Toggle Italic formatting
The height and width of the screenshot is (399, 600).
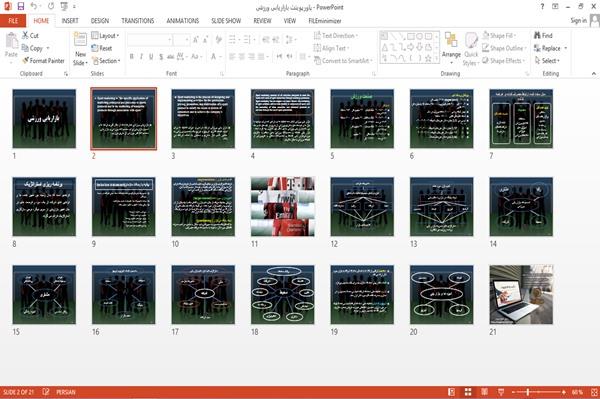click(x=141, y=57)
